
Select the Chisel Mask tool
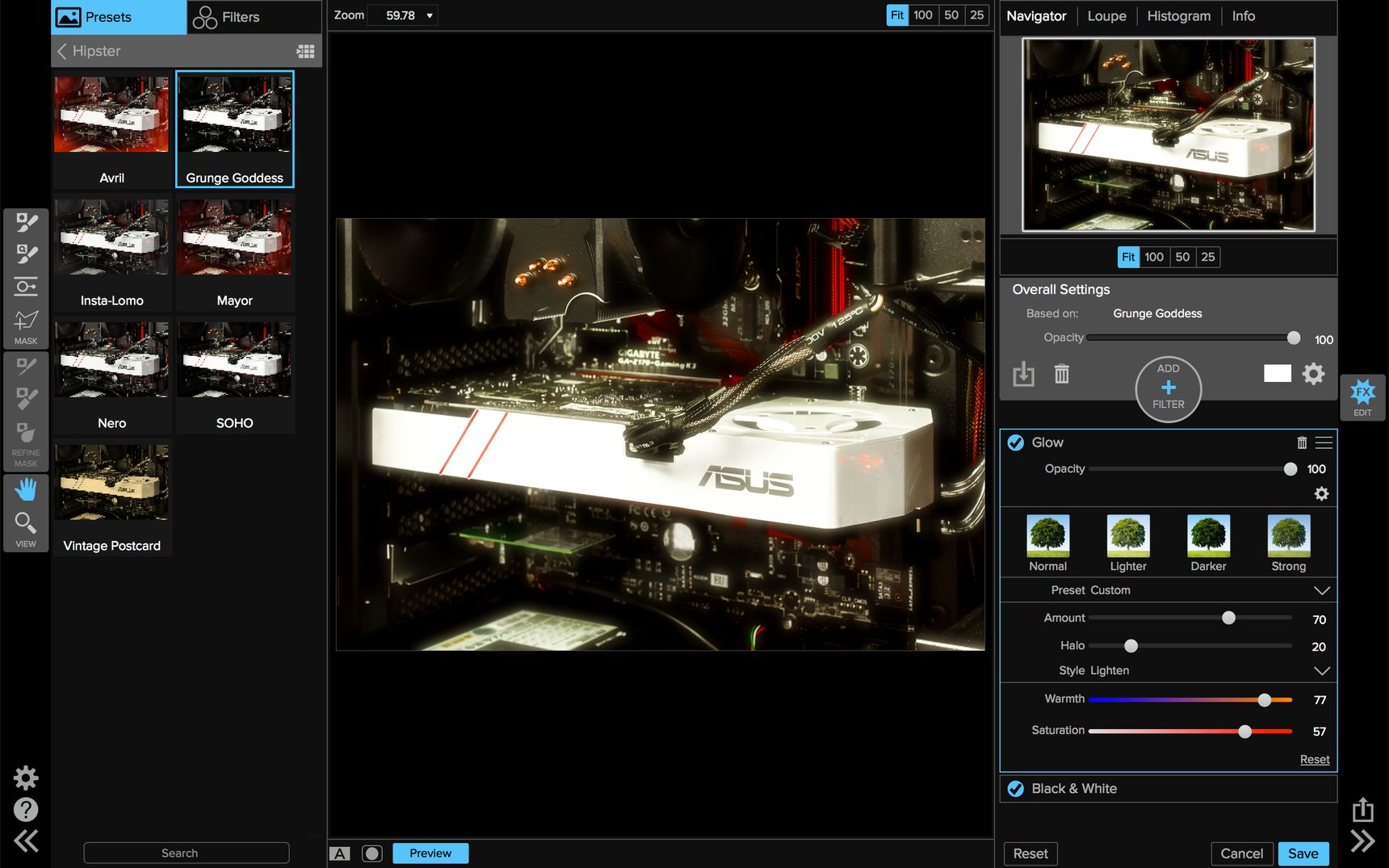(x=26, y=399)
